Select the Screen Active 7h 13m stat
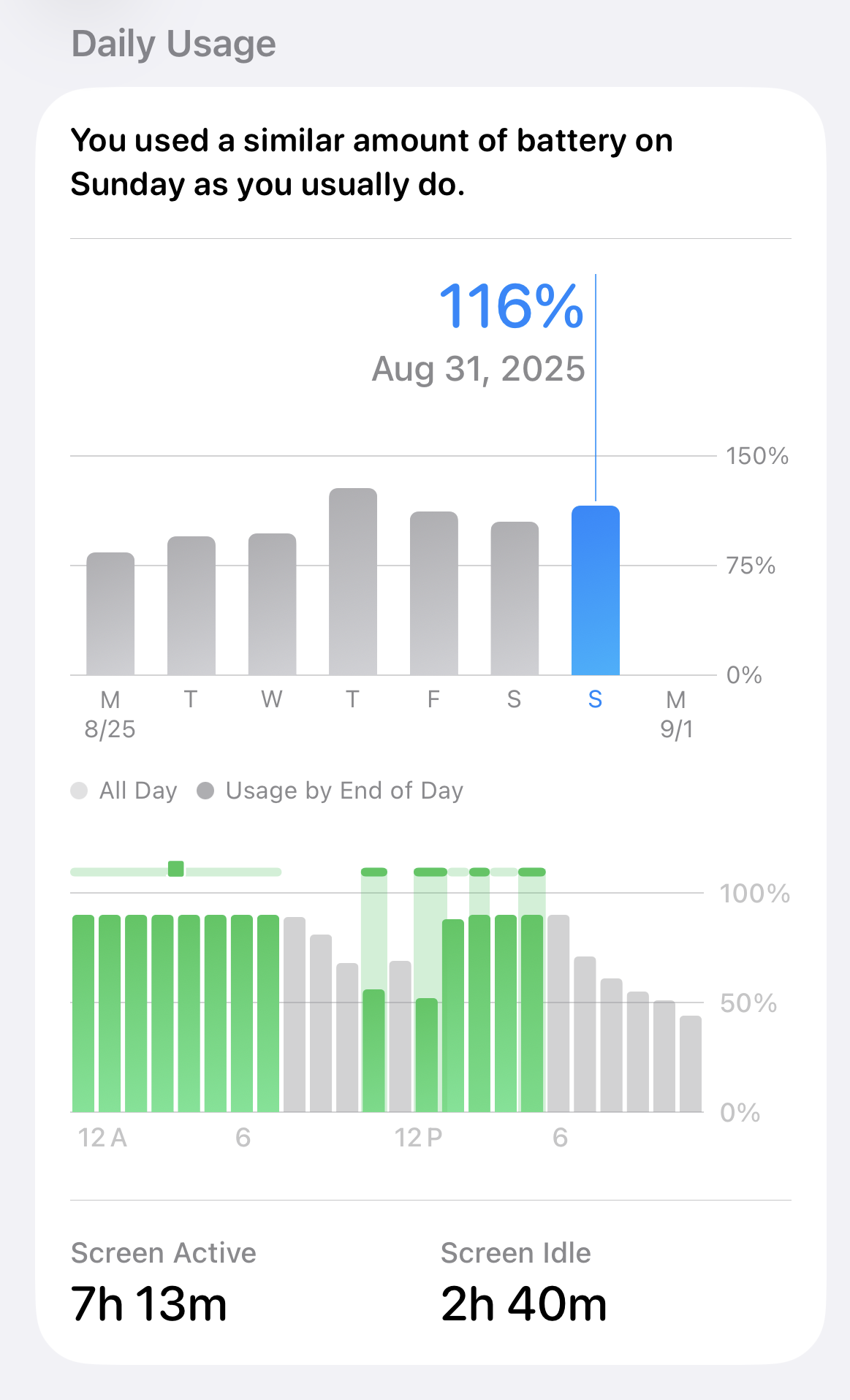The image size is (850, 1400). (x=149, y=1304)
